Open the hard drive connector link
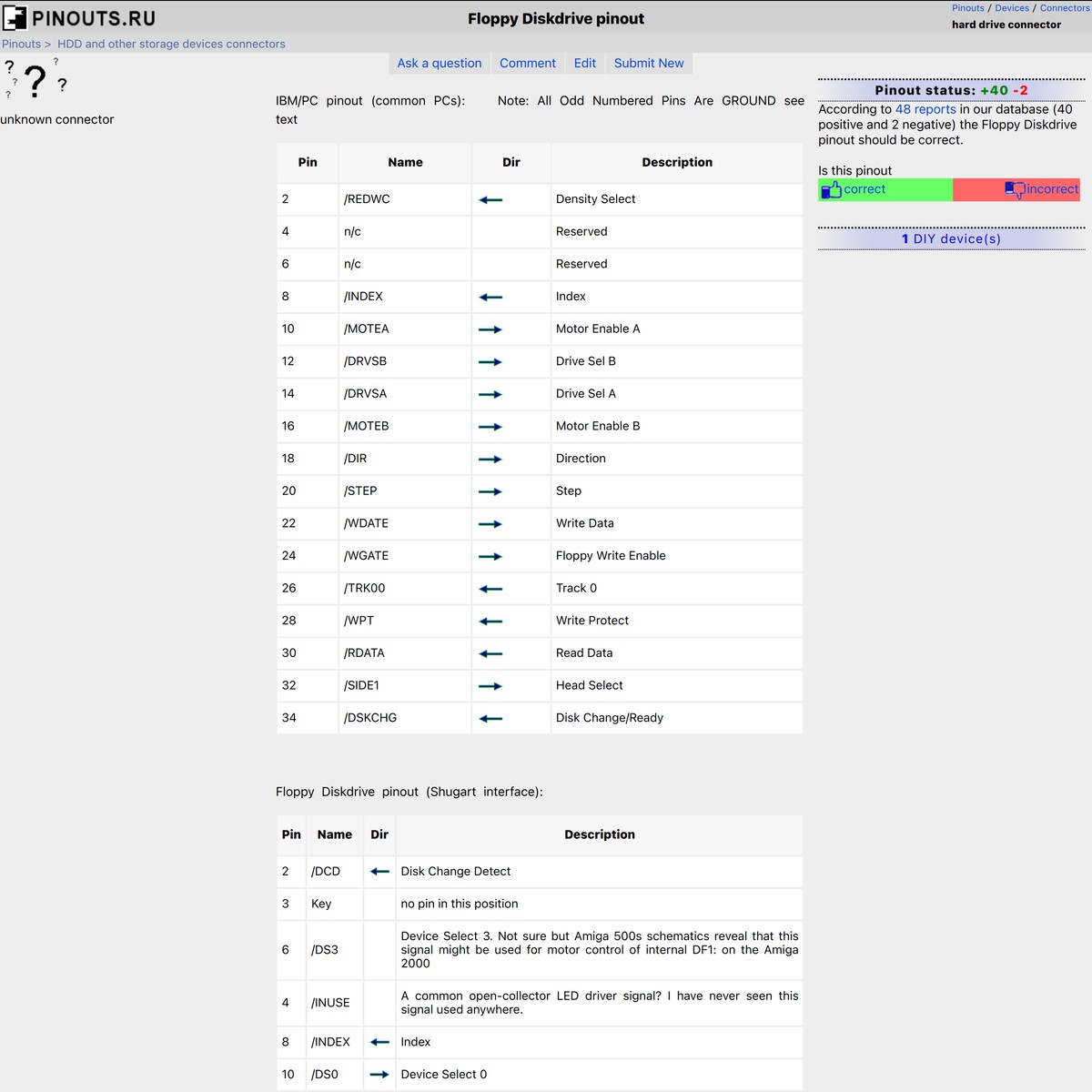This screenshot has height=1092, width=1092. pyautogui.click(x=1006, y=25)
